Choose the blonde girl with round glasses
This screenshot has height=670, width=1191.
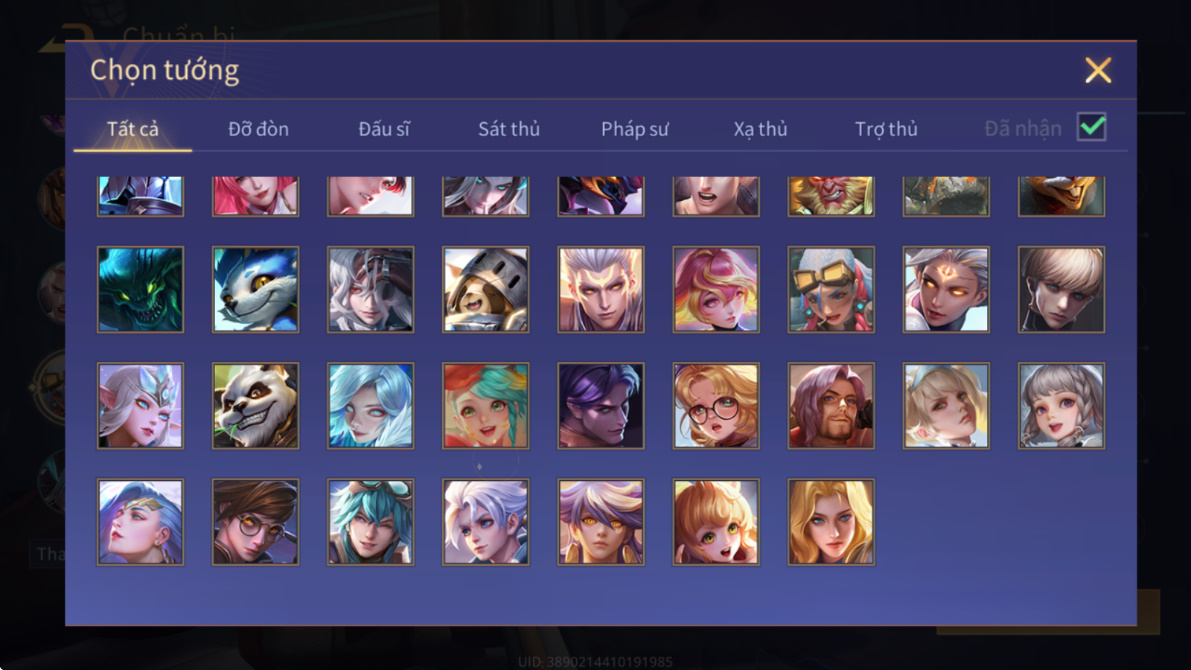tap(716, 406)
